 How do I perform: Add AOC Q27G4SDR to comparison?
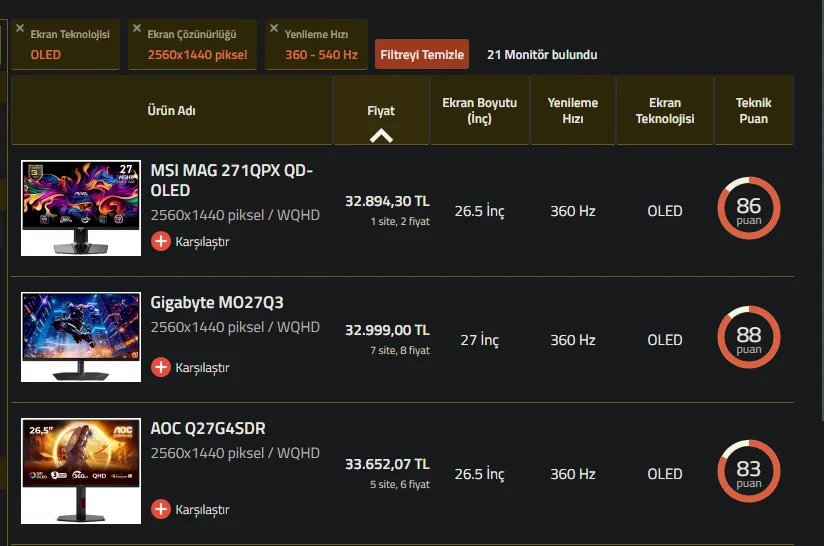coord(190,509)
